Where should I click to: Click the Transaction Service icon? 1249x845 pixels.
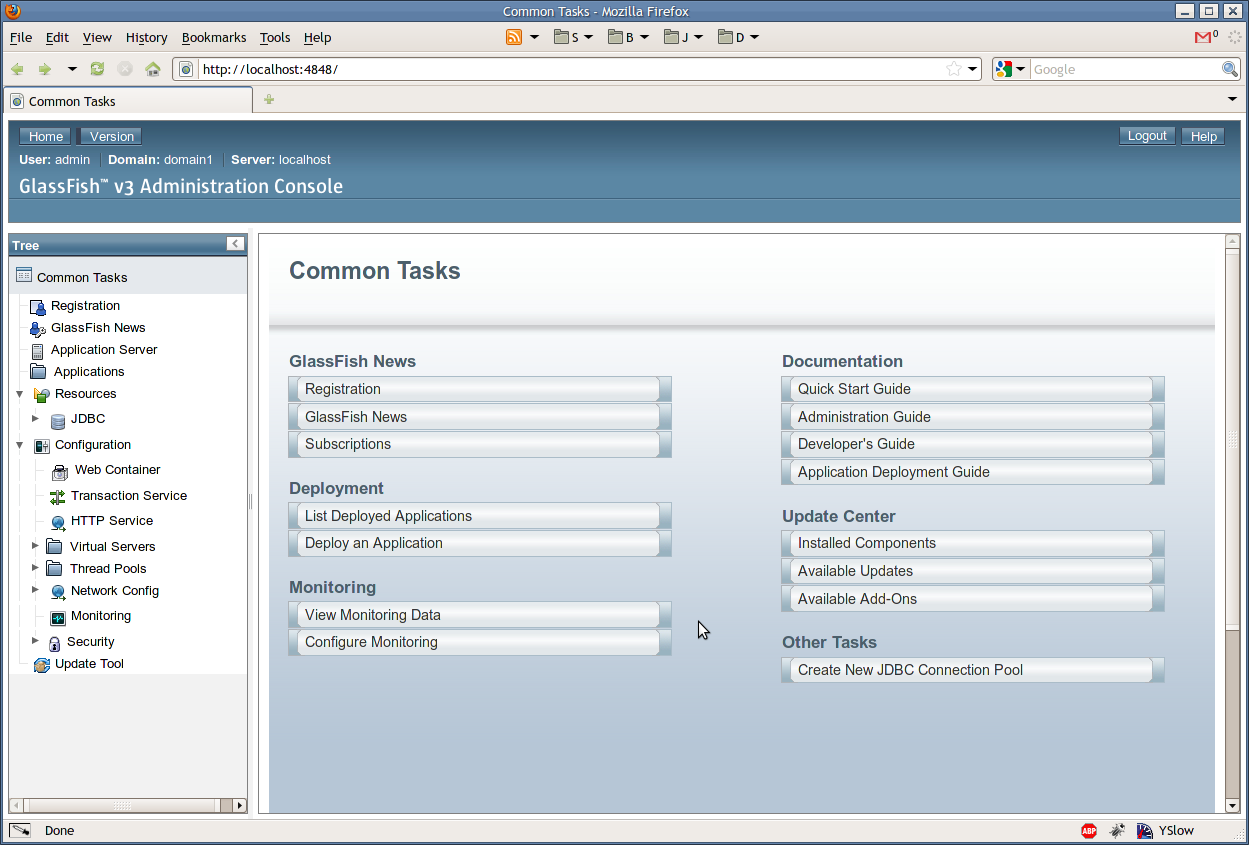[57, 497]
